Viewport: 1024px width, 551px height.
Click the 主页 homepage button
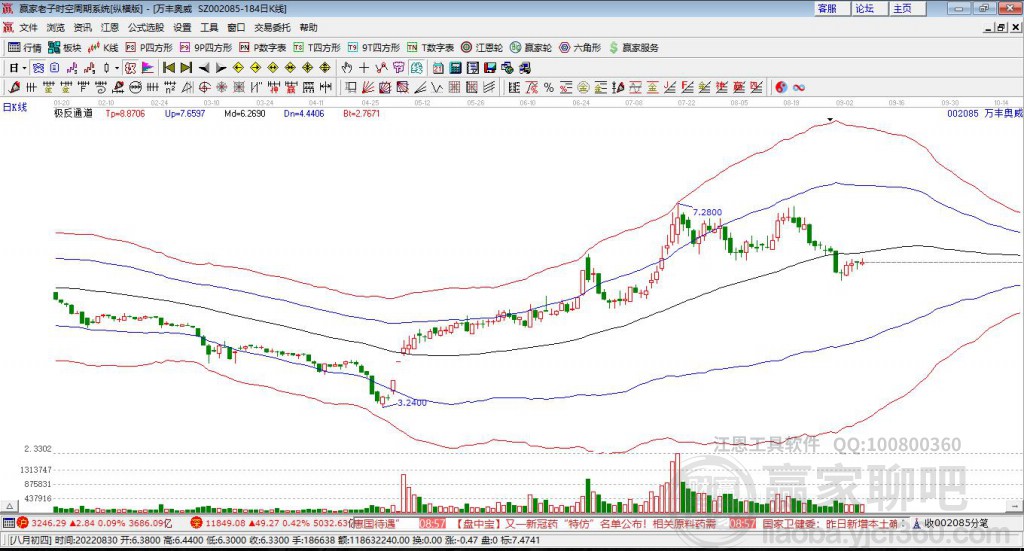coord(907,8)
